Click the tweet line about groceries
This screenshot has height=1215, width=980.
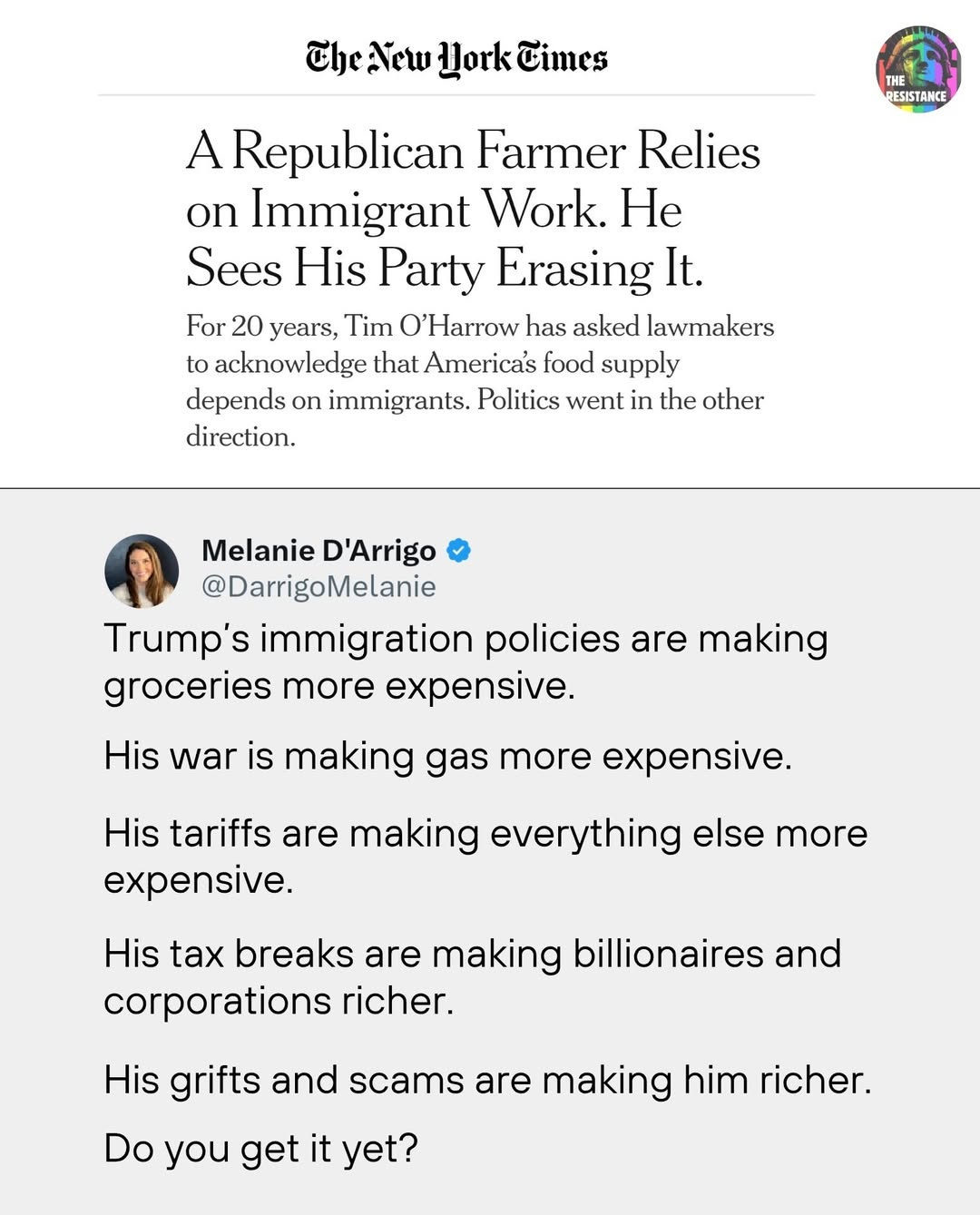(465, 661)
